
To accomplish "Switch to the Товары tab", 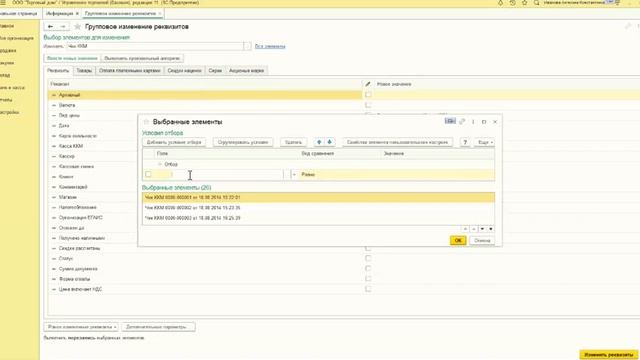I will coord(84,71).
